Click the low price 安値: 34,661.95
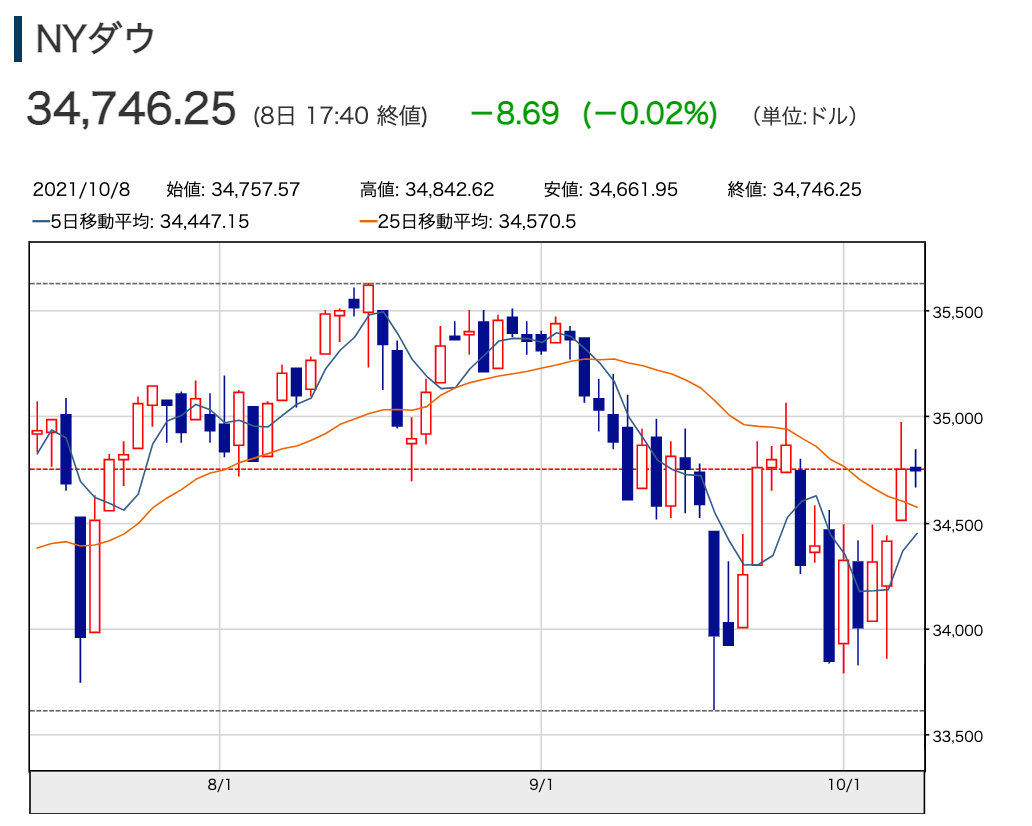Screen dimensions: 1032x826 (x=610, y=190)
